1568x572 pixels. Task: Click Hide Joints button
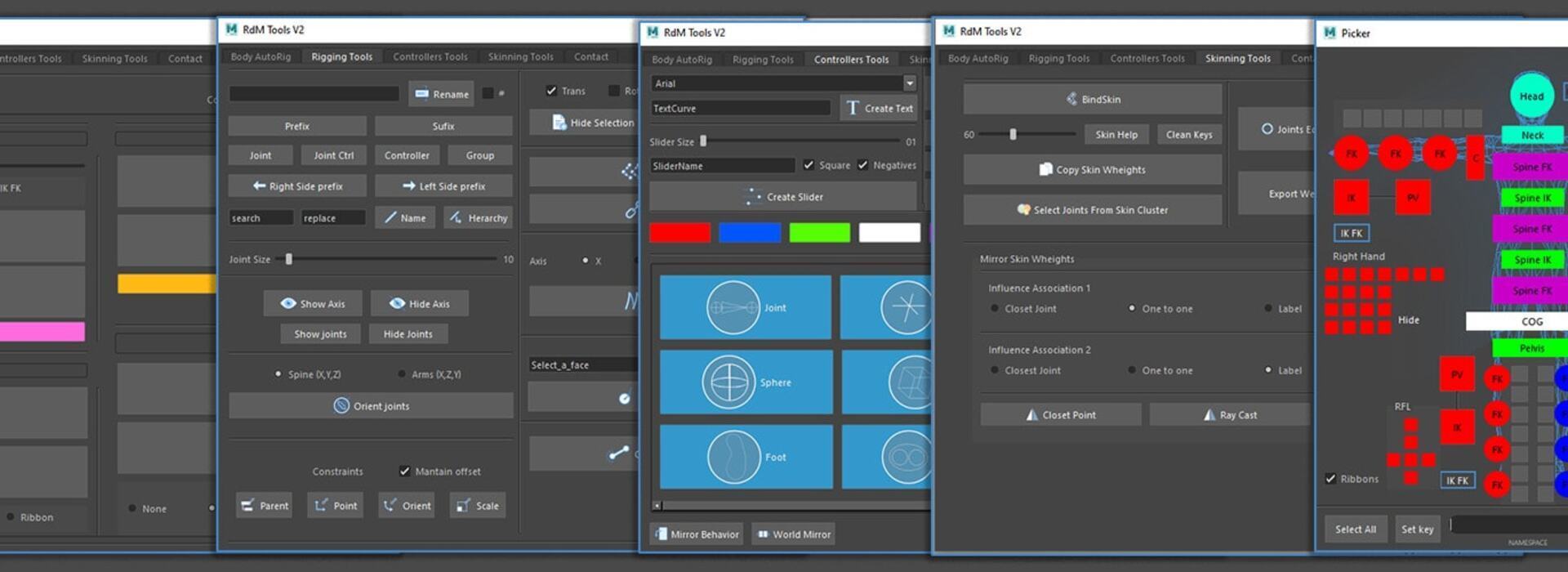(x=408, y=334)
